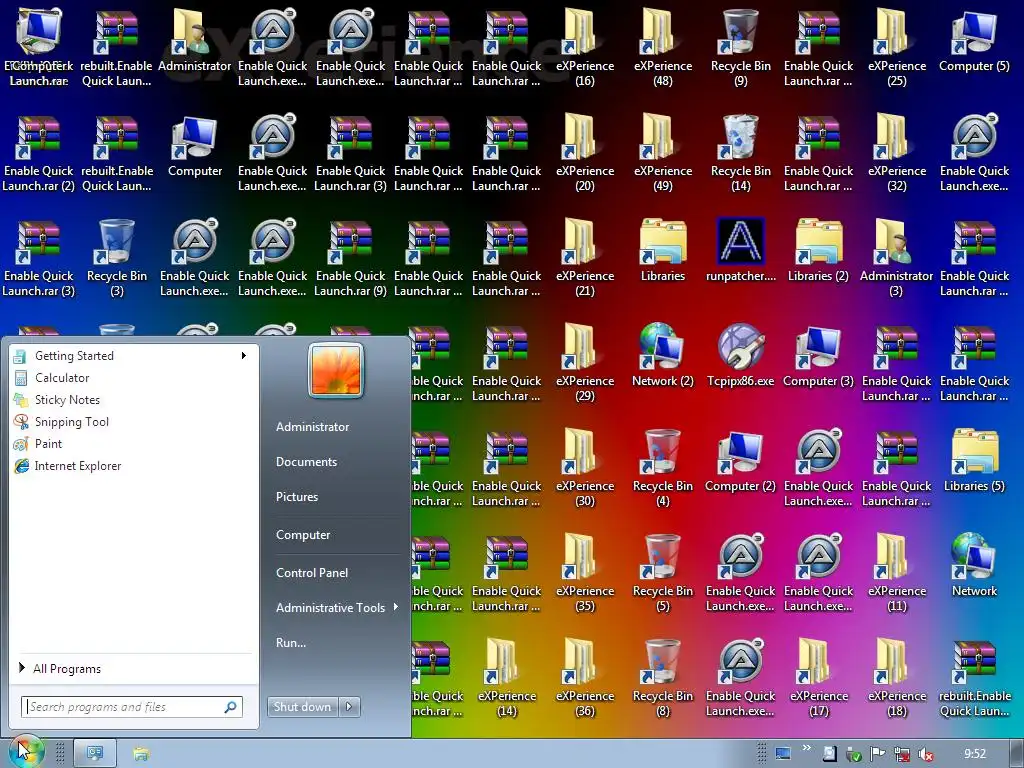Screen dimensions: 1024x768
Task: Click the taskbar clock showing 9:52
Action: click(x=975, y=754)
